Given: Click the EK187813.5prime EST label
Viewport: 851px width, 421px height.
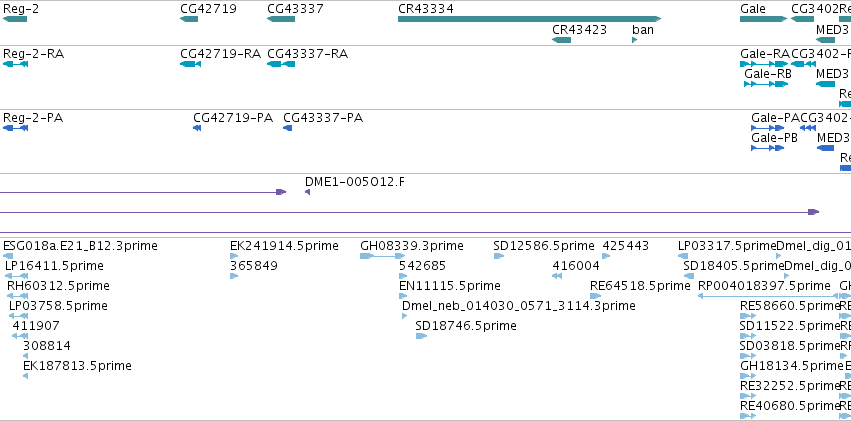Looking at the screenshot, I should [x=77, y=366].
